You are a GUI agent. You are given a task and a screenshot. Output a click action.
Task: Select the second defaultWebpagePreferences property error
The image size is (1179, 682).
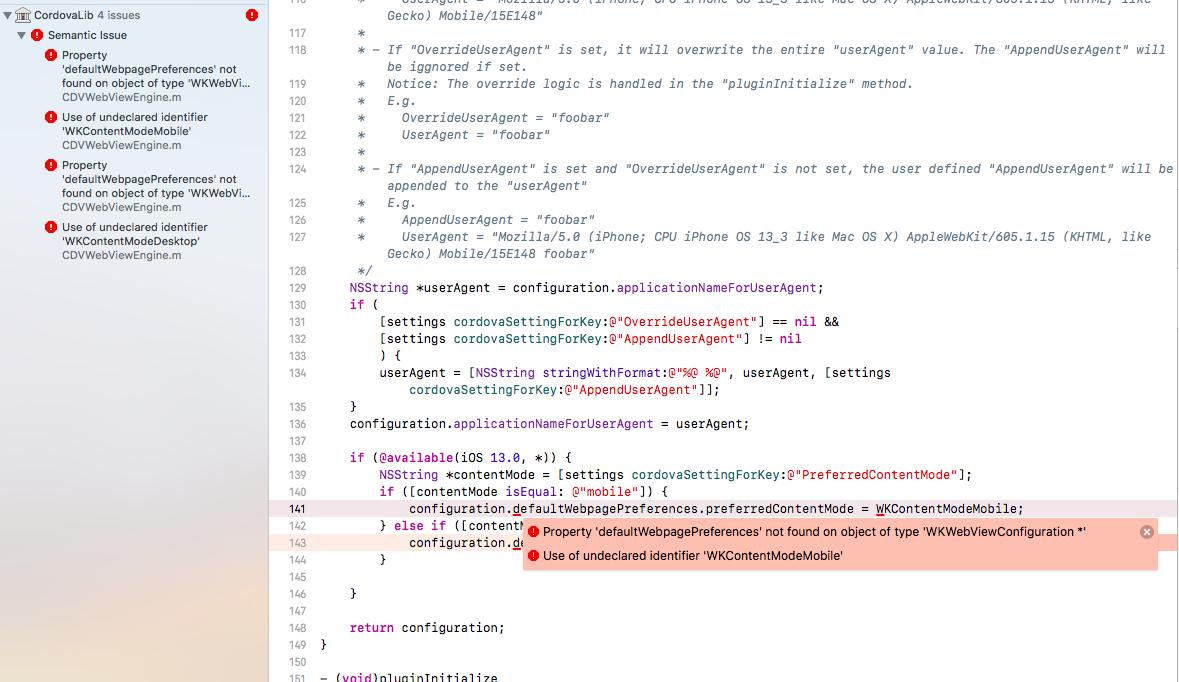click(x=148, y=186)
